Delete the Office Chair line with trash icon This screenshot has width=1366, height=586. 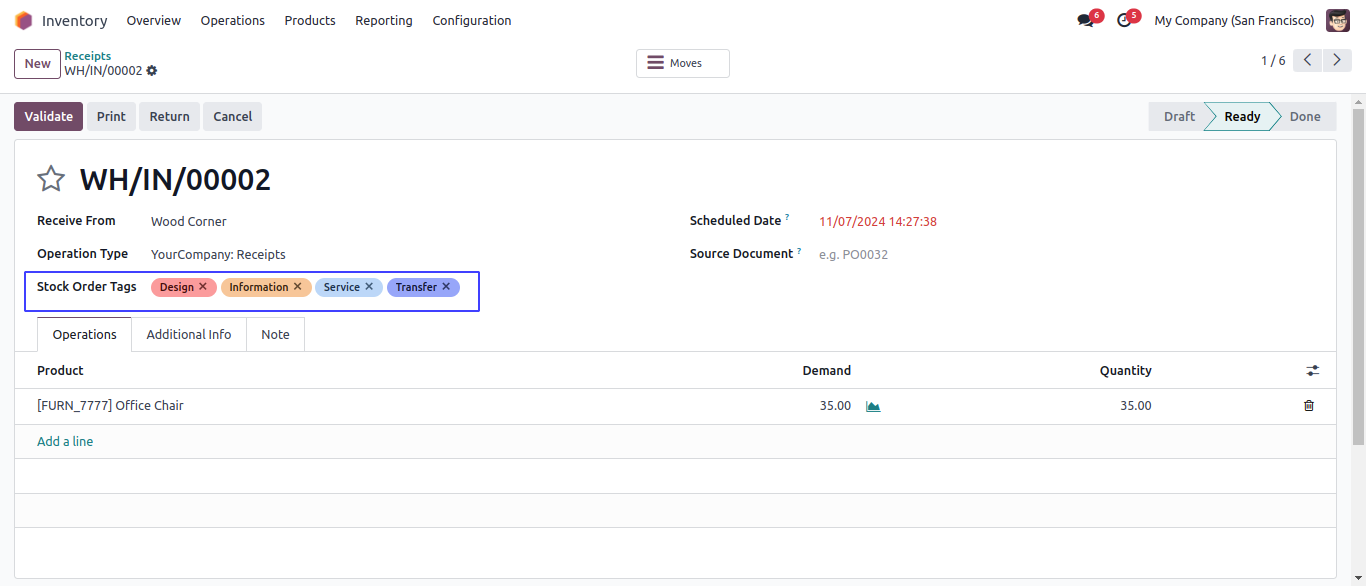tap(1309, 406)
